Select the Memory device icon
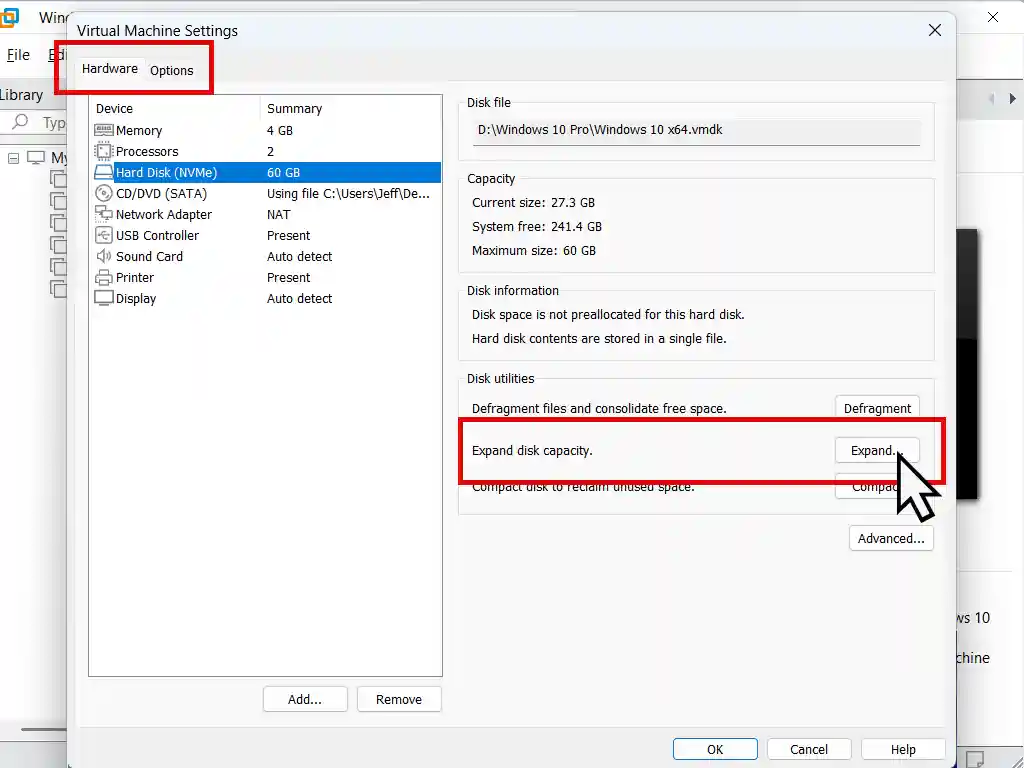 [x=103, y=131]
